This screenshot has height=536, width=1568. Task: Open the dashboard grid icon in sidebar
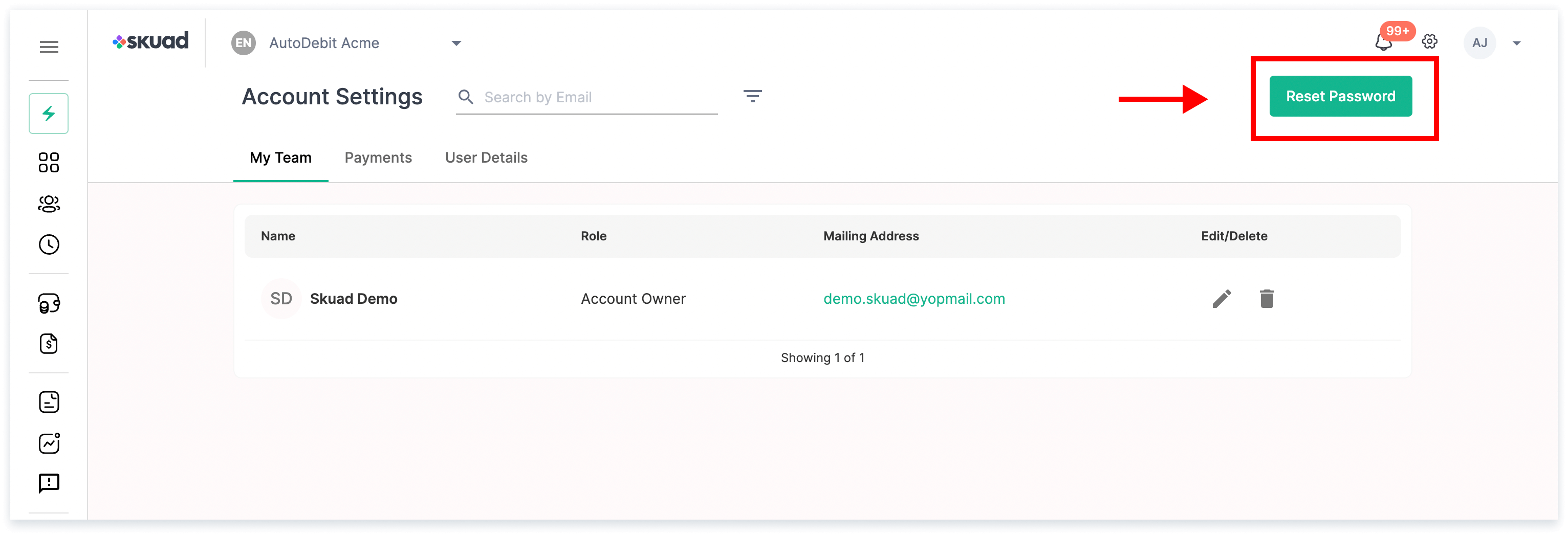(49, 163)
